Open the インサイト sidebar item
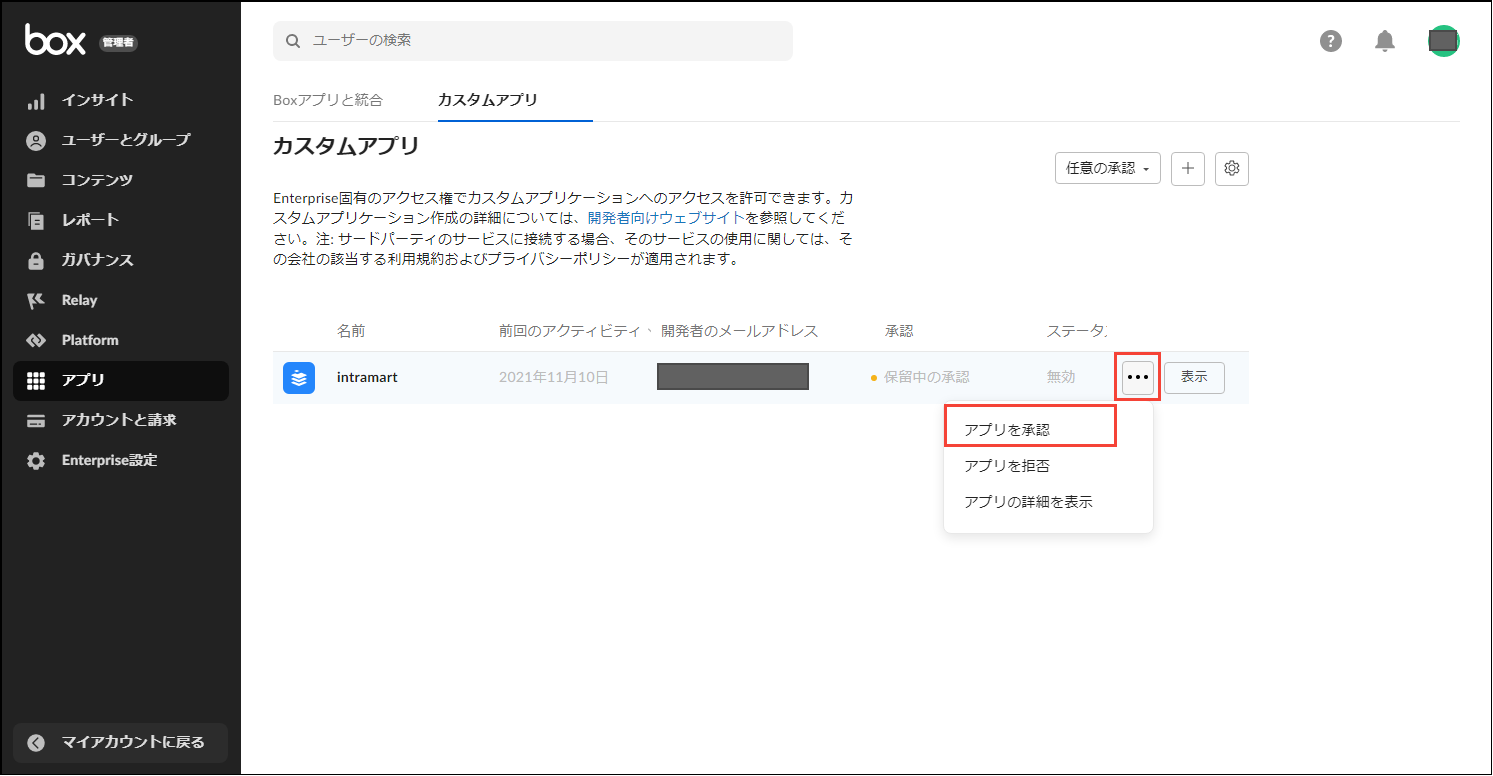 pos(97,100)
